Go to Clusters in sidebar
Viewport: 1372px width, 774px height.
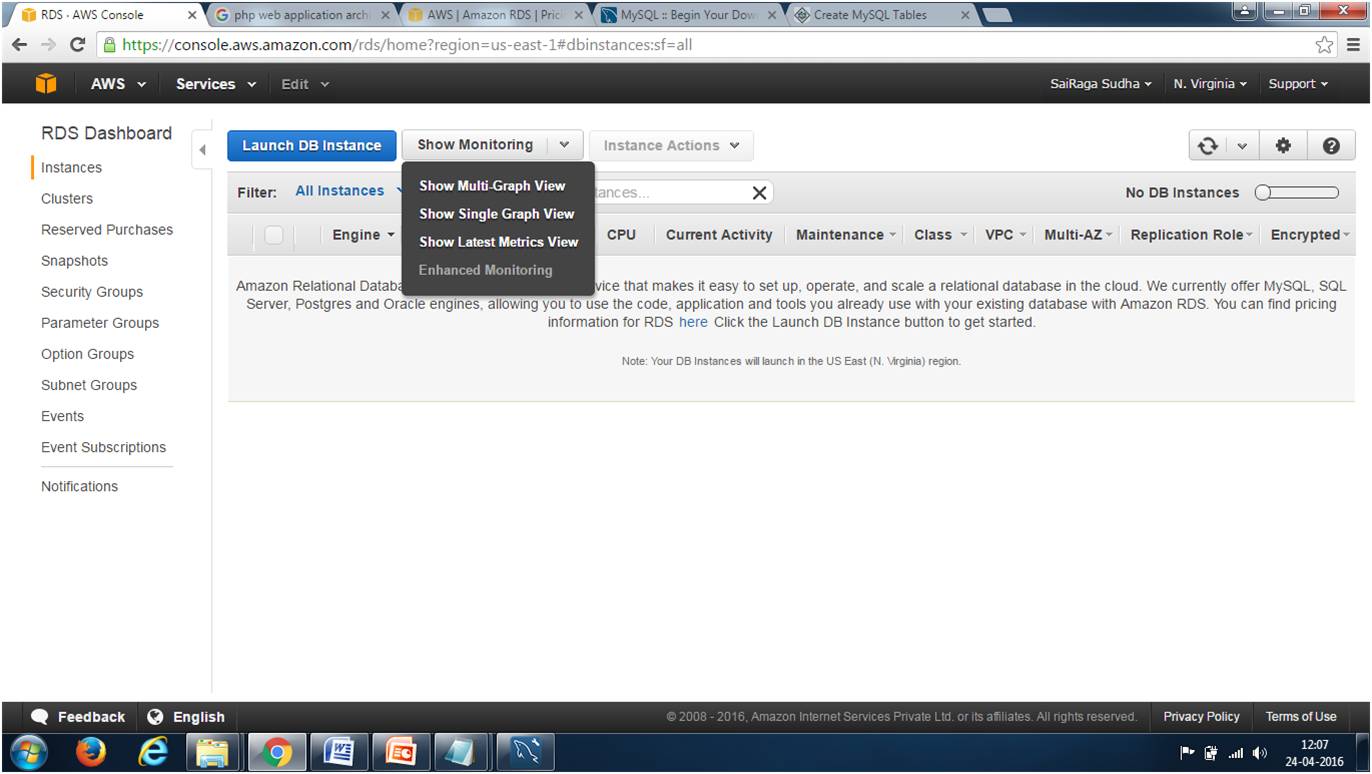pos(67,199)
